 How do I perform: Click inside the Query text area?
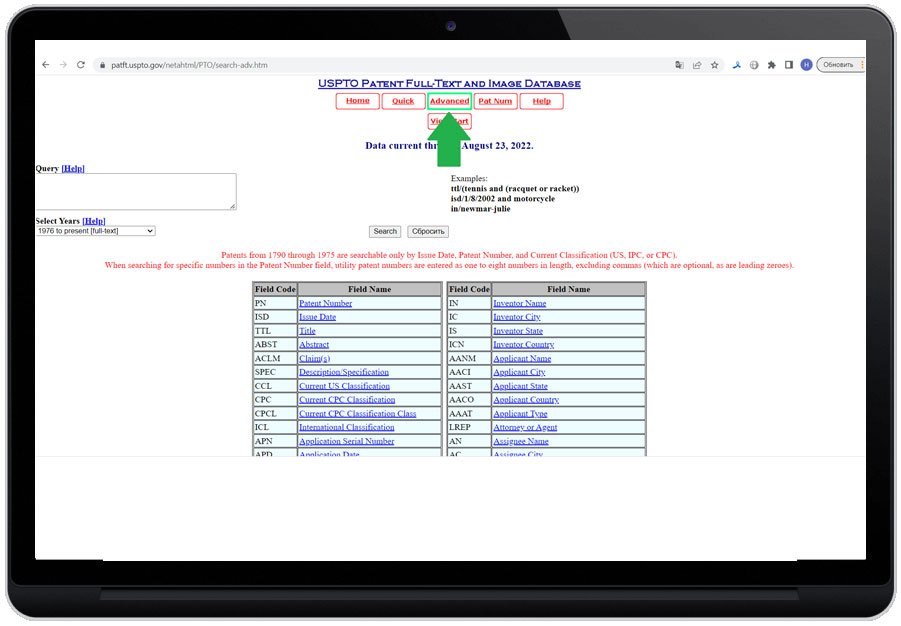click(x=136, y=190)
